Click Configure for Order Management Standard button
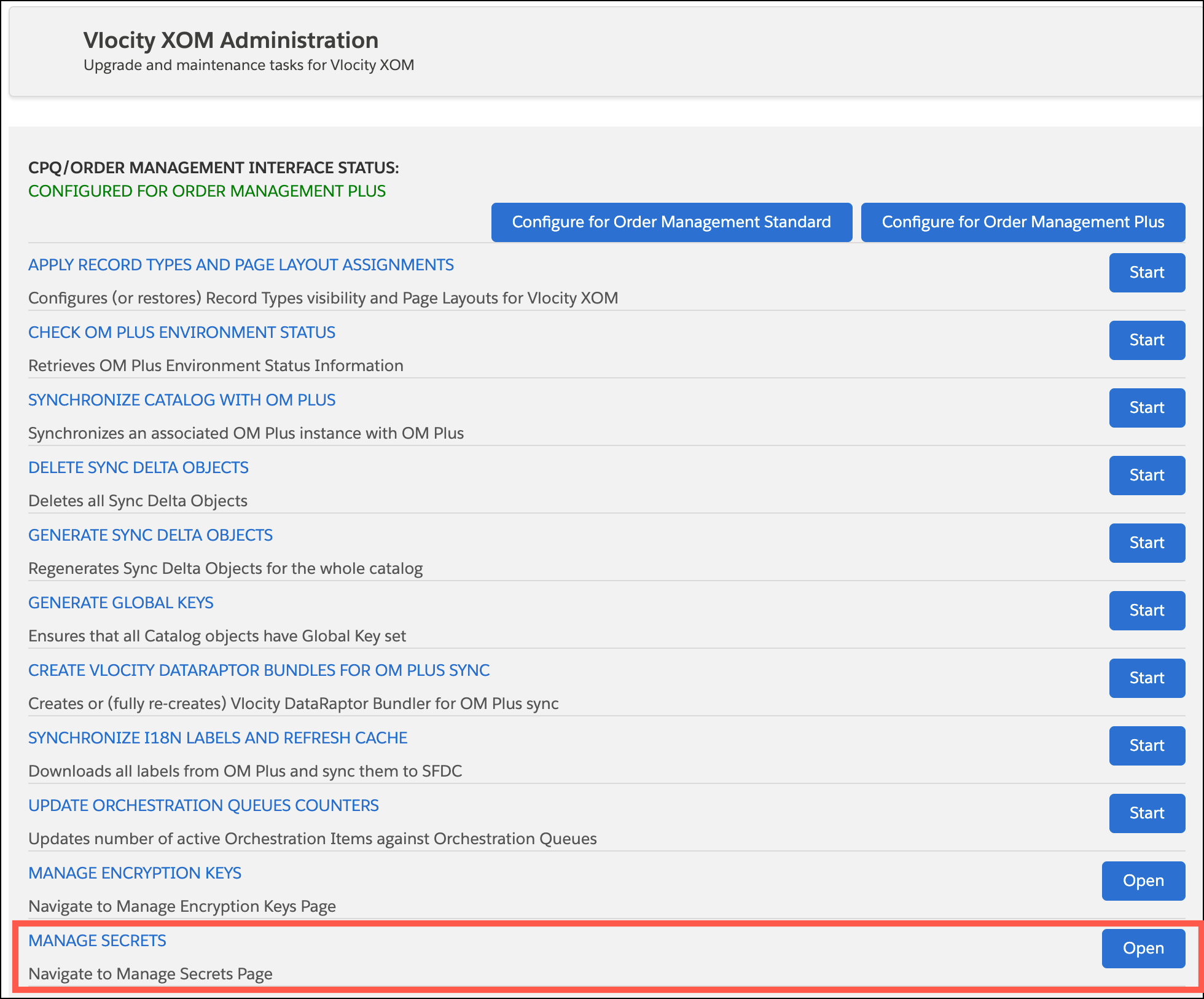 pos(671,222)
